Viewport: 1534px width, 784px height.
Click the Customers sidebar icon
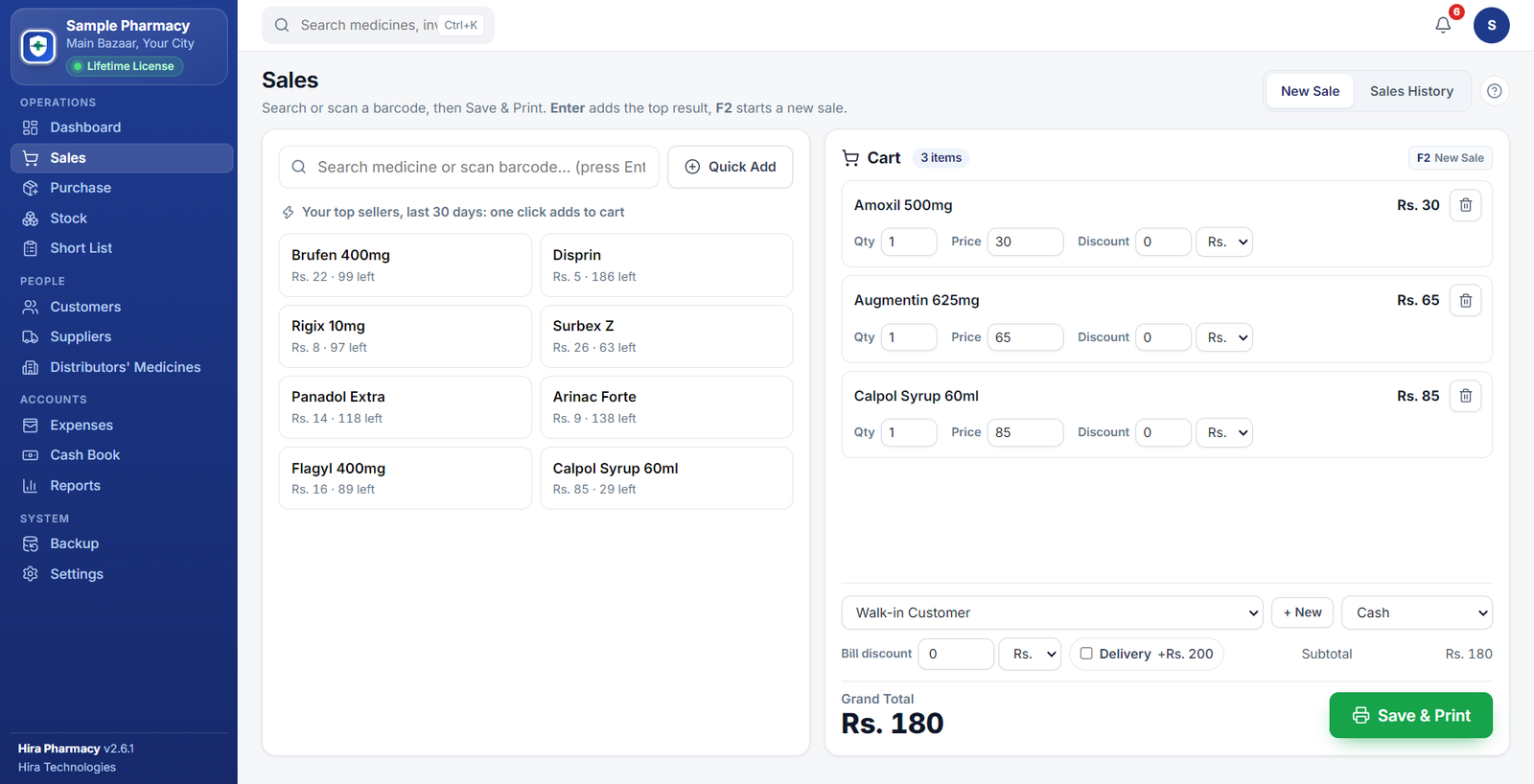point(31,307)
